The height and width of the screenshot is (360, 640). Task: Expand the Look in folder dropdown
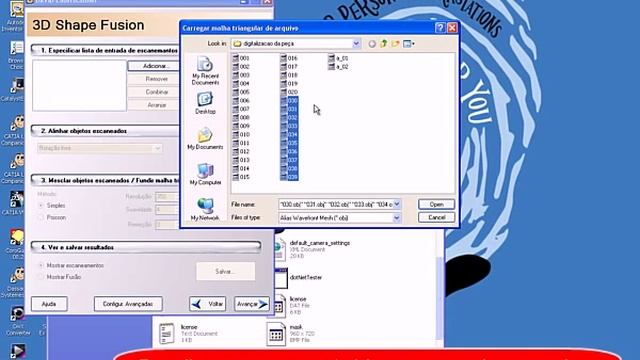pos(356,44)
